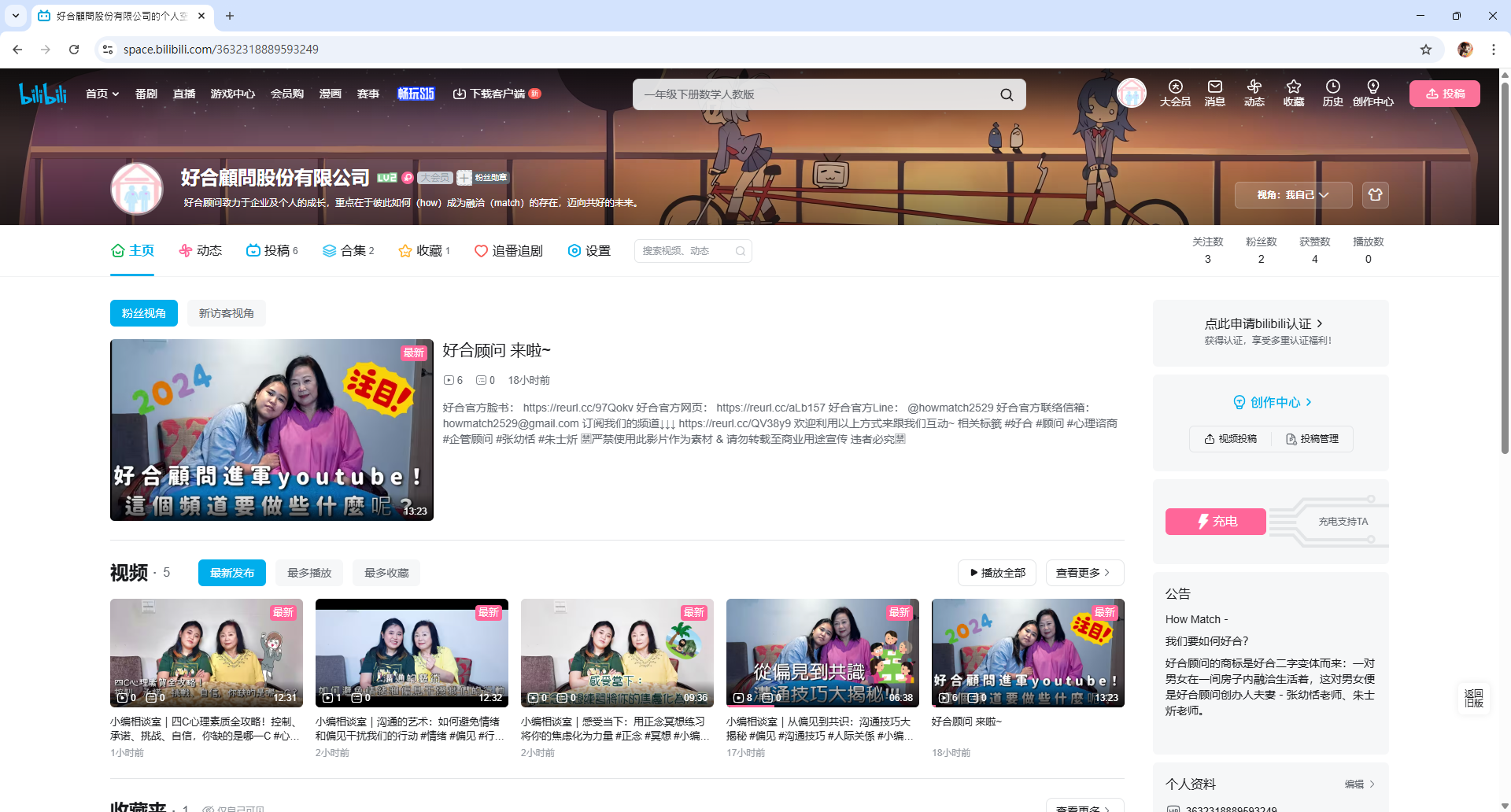Viewport: 1511px width, 812px height.
Task: Switch to 粉丝视角 view
Action: (144, 313)
